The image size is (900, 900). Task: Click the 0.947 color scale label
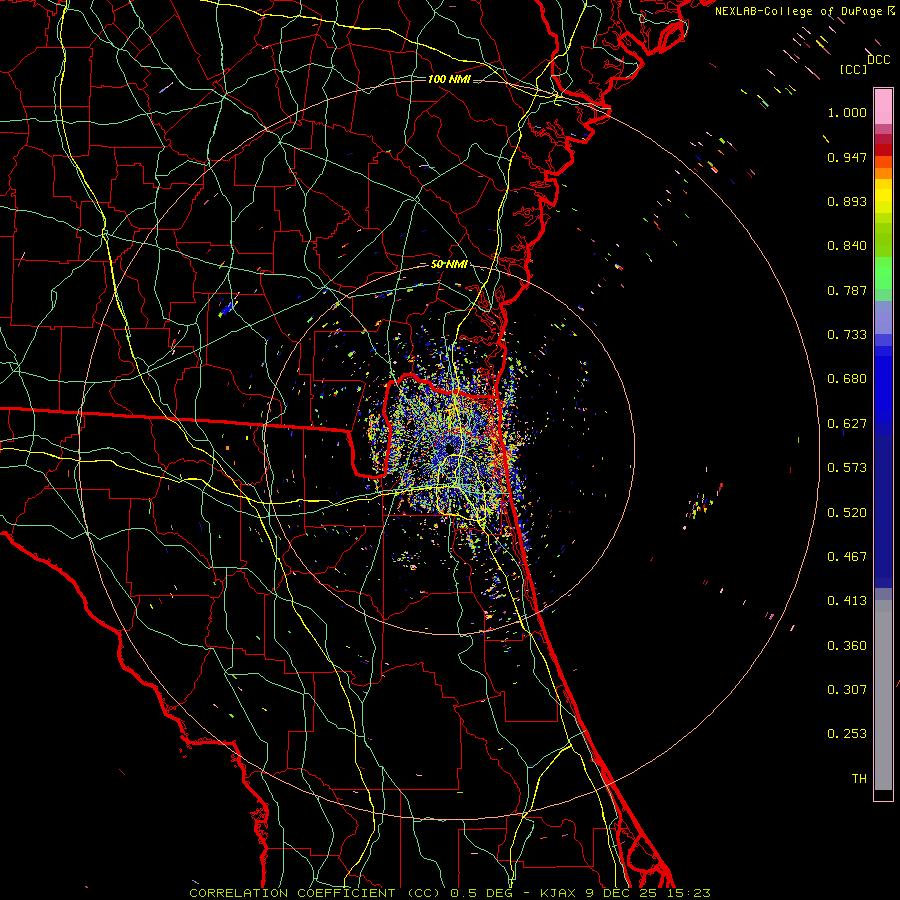(847, 157)
